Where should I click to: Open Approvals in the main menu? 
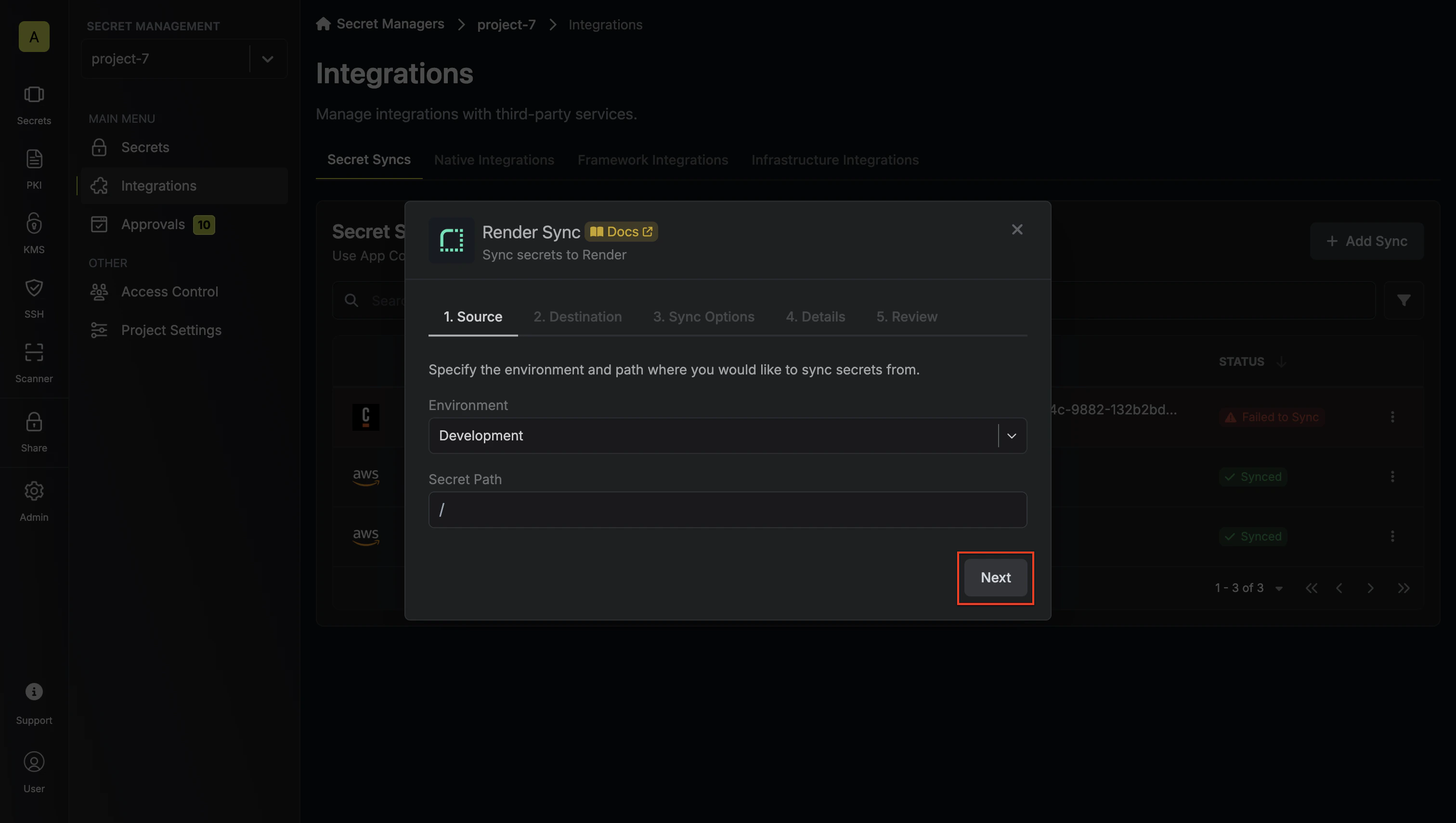(x=184, y=224)
